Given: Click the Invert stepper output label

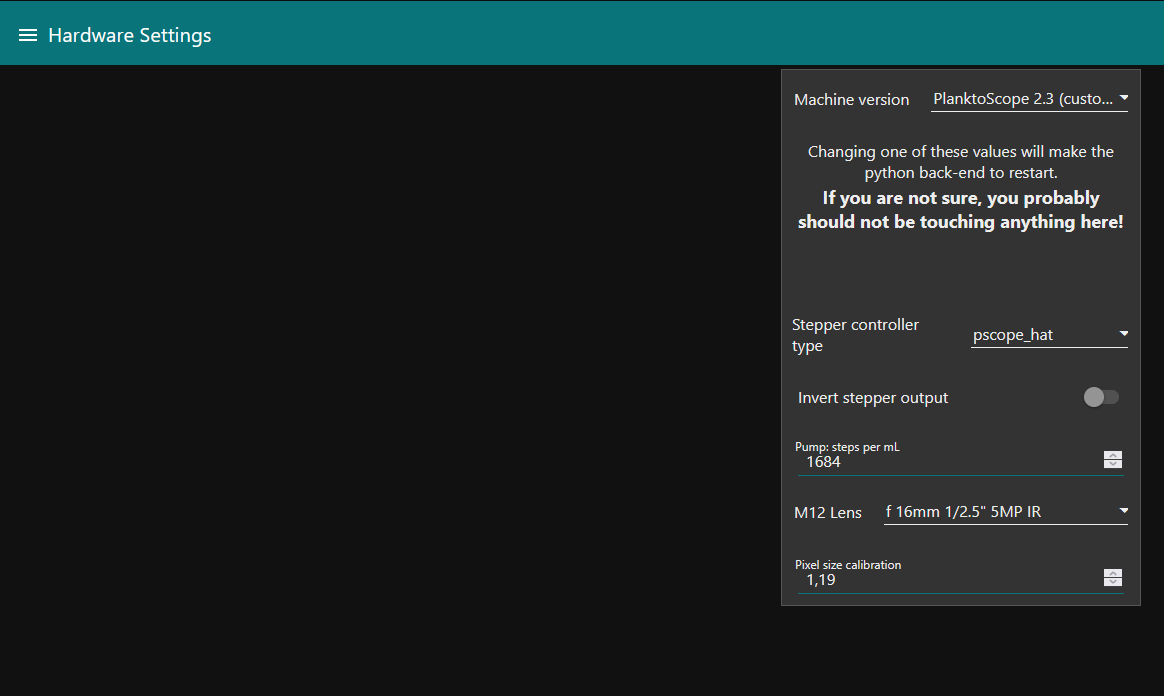Looking at the screenshot, I should click(x=873, y=397).
